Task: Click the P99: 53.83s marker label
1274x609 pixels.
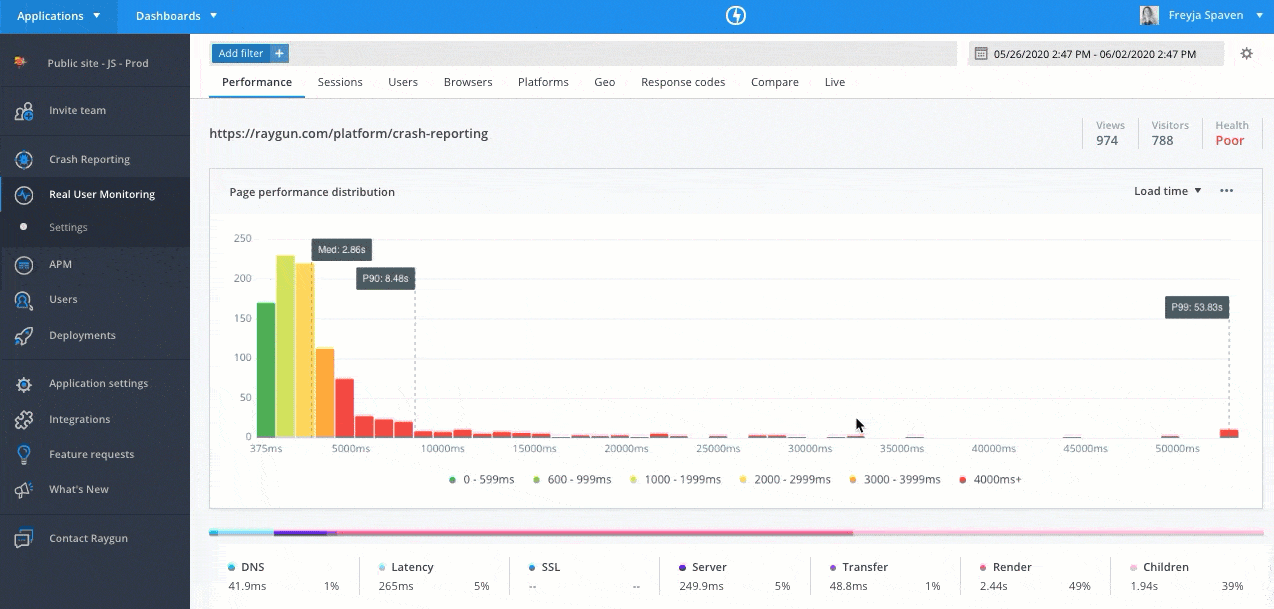Action: tap(1197, 307)
